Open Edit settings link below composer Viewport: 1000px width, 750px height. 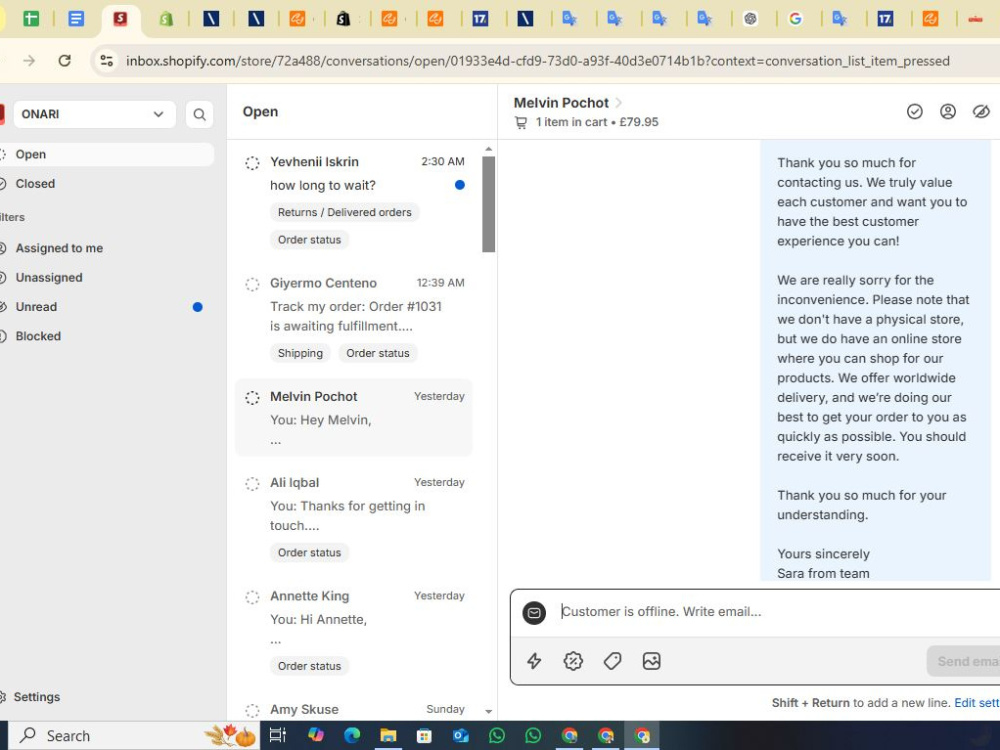pyautogui.click(x=976, y=703)
